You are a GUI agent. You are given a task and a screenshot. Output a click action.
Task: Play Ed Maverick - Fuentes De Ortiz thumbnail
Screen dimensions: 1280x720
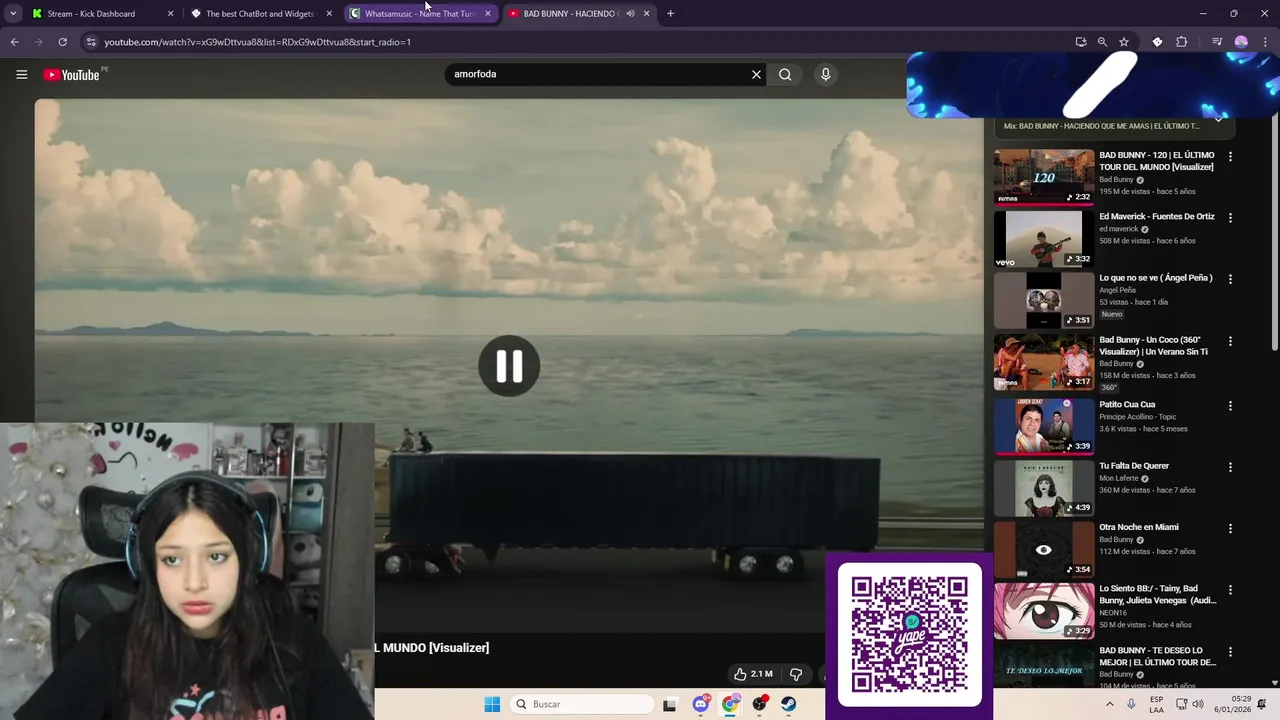(1044, 239)
